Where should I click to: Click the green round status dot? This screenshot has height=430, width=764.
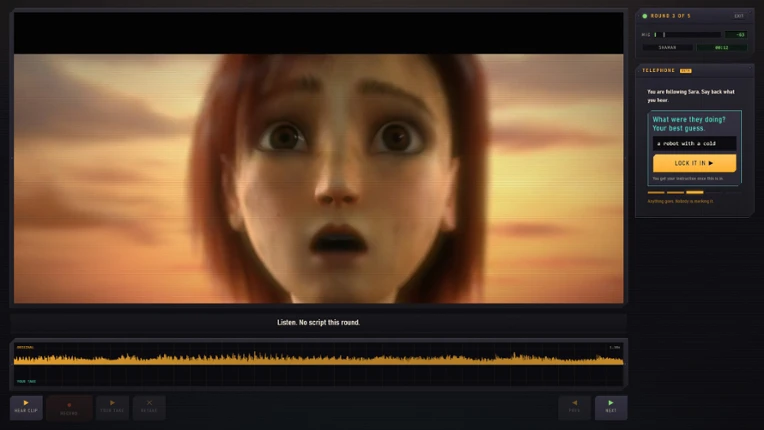(x=645, y=16)
